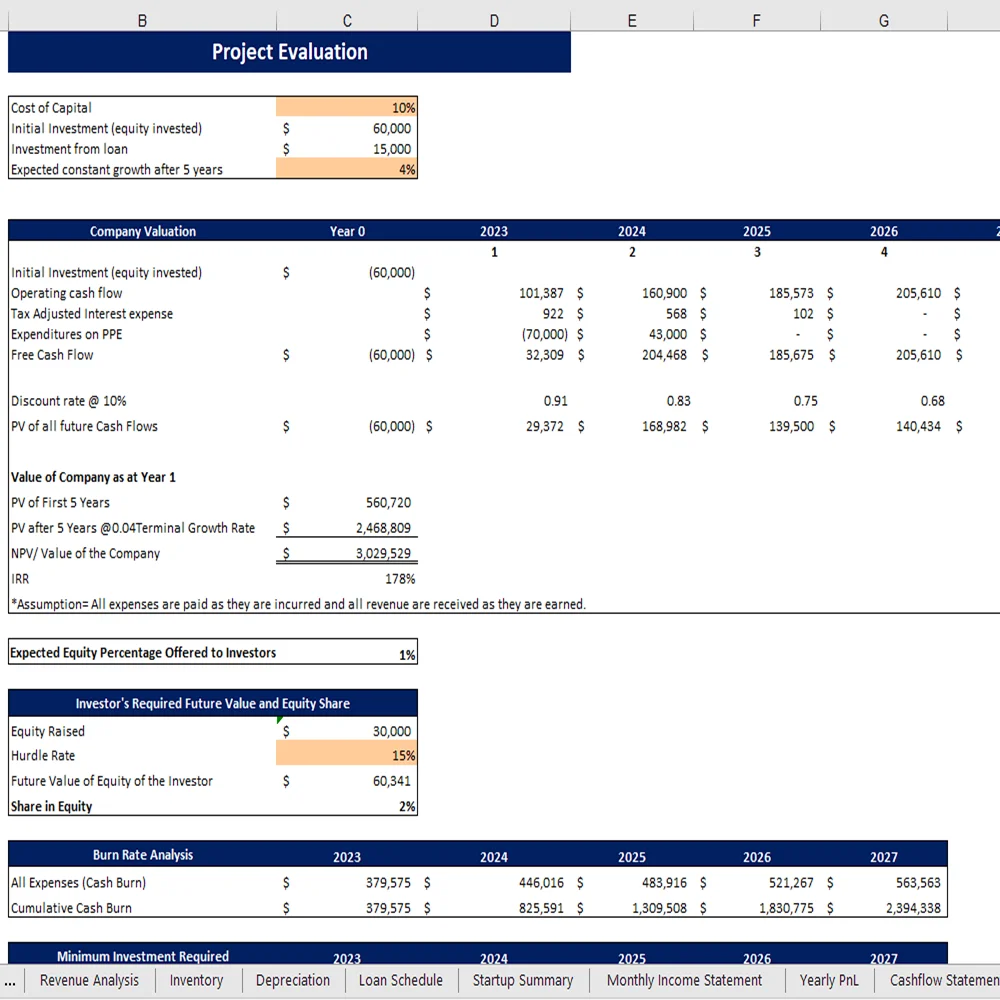Select the 2023 operating cash flow 101,387
Screen dimensions: 1000x1000
pos(494,293)
